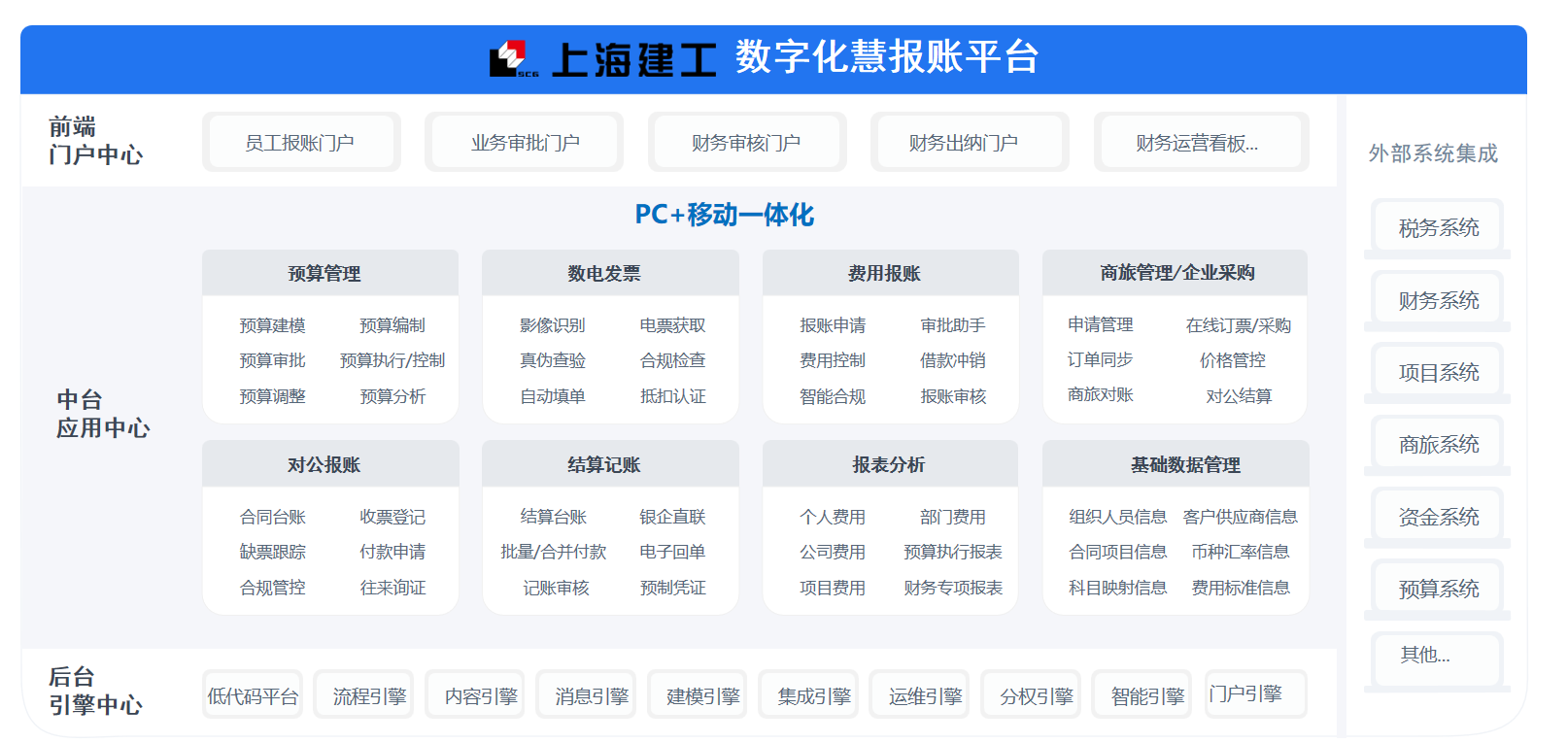Click the 预算建模 entry
The image size is (1568, 743).
pyautogui.click(x=273, y=325)
